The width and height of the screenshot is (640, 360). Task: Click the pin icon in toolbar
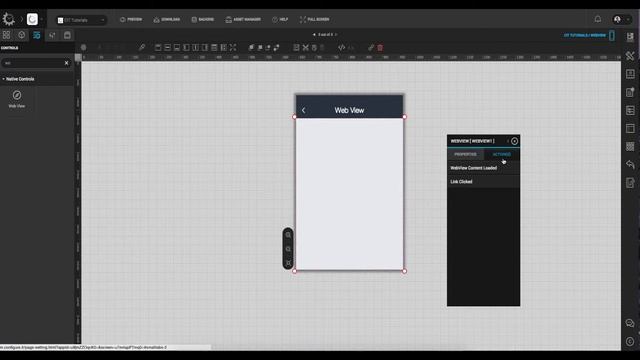point(142,48)
